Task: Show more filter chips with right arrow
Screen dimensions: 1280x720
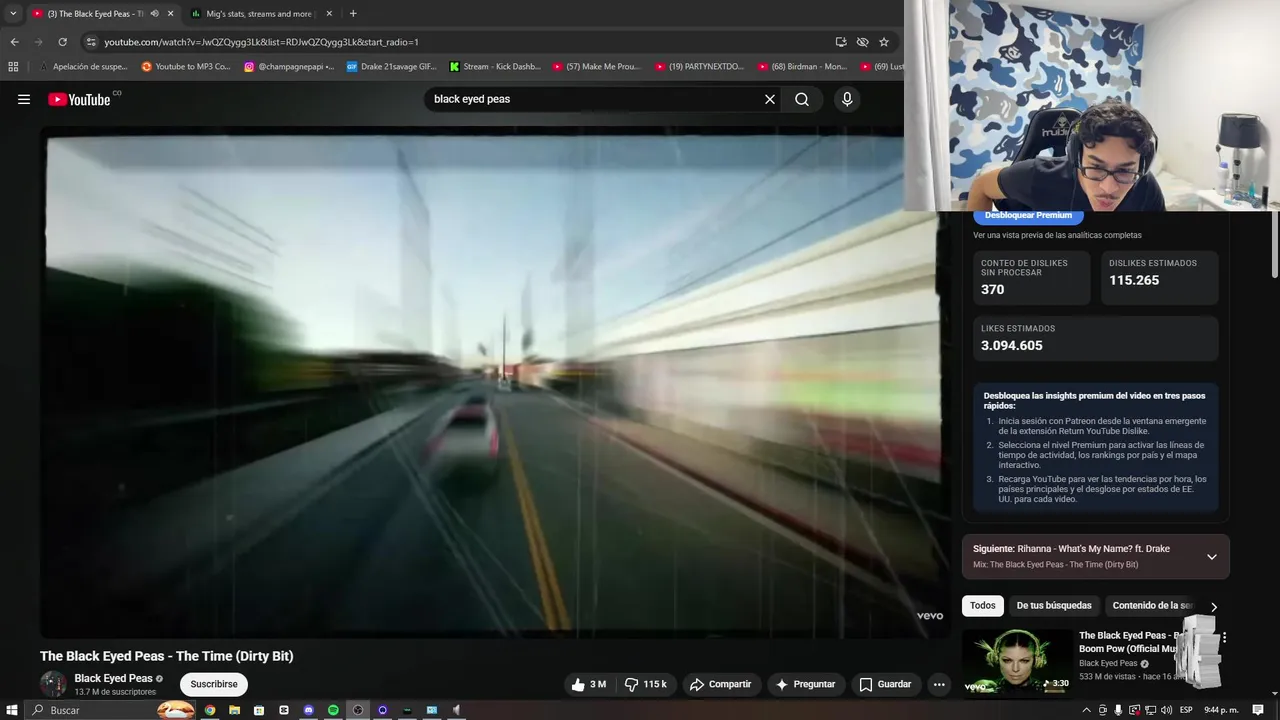Action: click(x=1214, y=606)
